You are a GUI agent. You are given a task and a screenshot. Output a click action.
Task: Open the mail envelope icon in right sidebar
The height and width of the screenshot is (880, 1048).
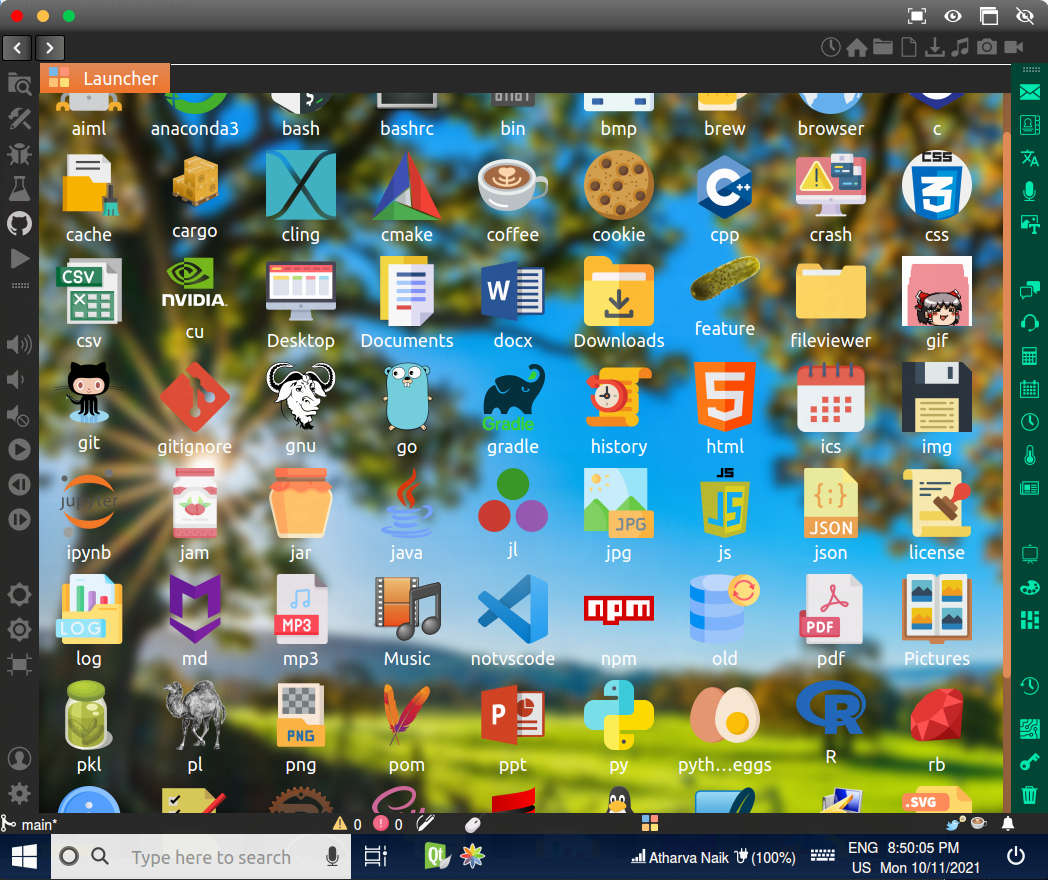1030,92
